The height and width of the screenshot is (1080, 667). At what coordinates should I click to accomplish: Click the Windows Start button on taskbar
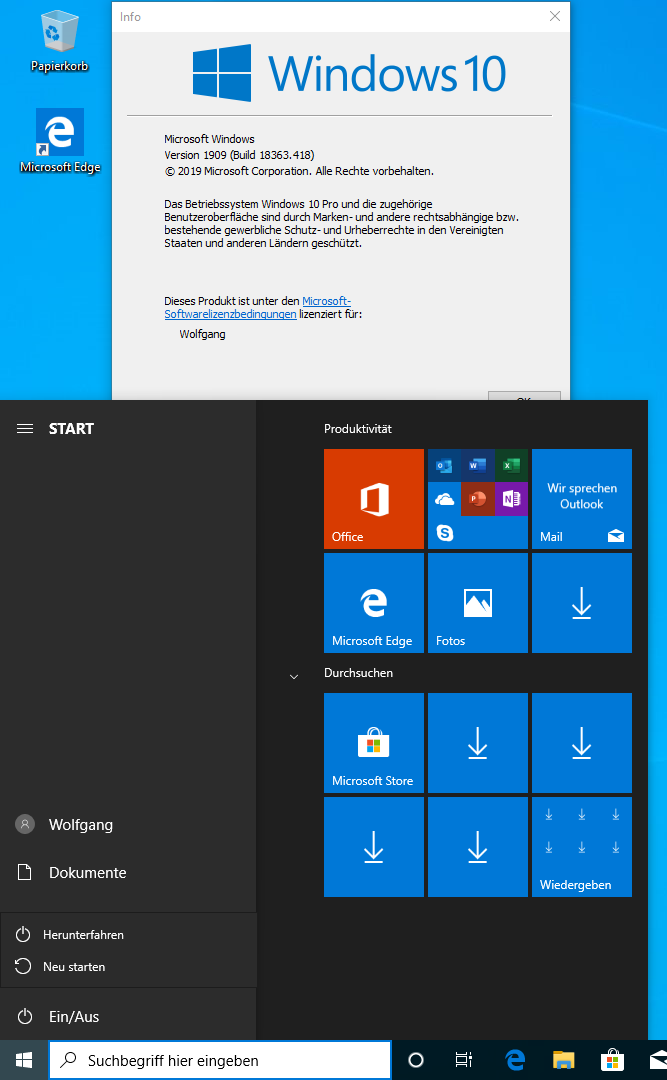[24, 1060]
